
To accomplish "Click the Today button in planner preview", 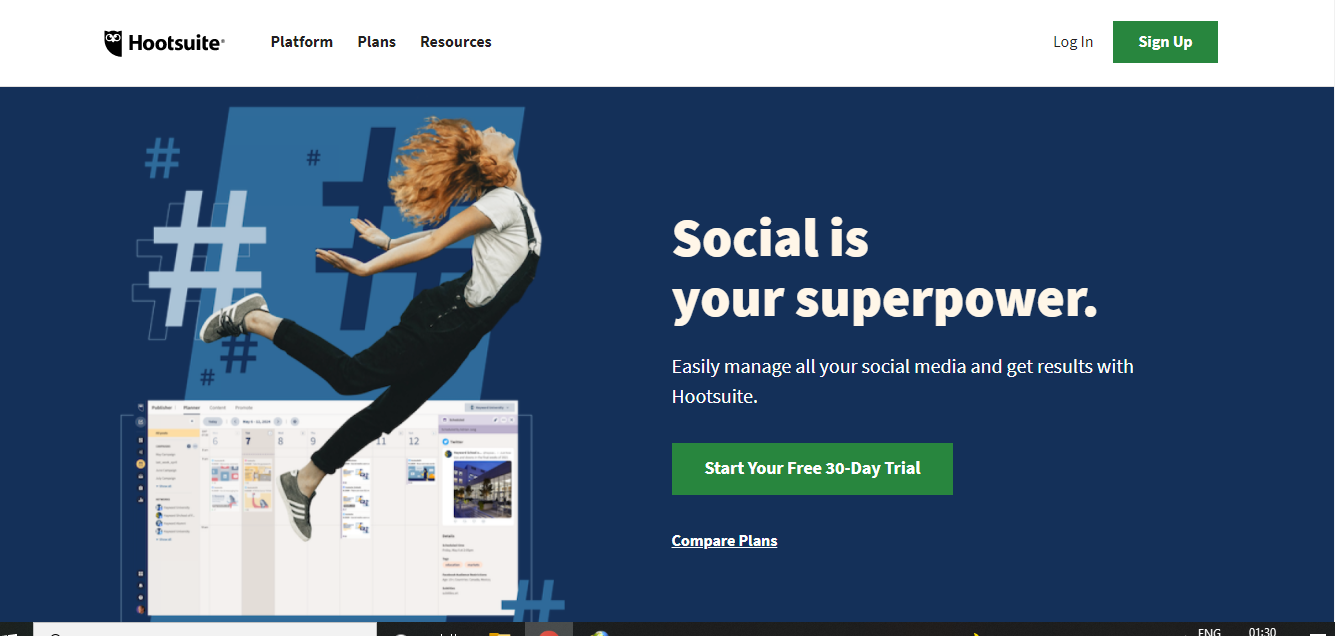I will tap(213, 422).
